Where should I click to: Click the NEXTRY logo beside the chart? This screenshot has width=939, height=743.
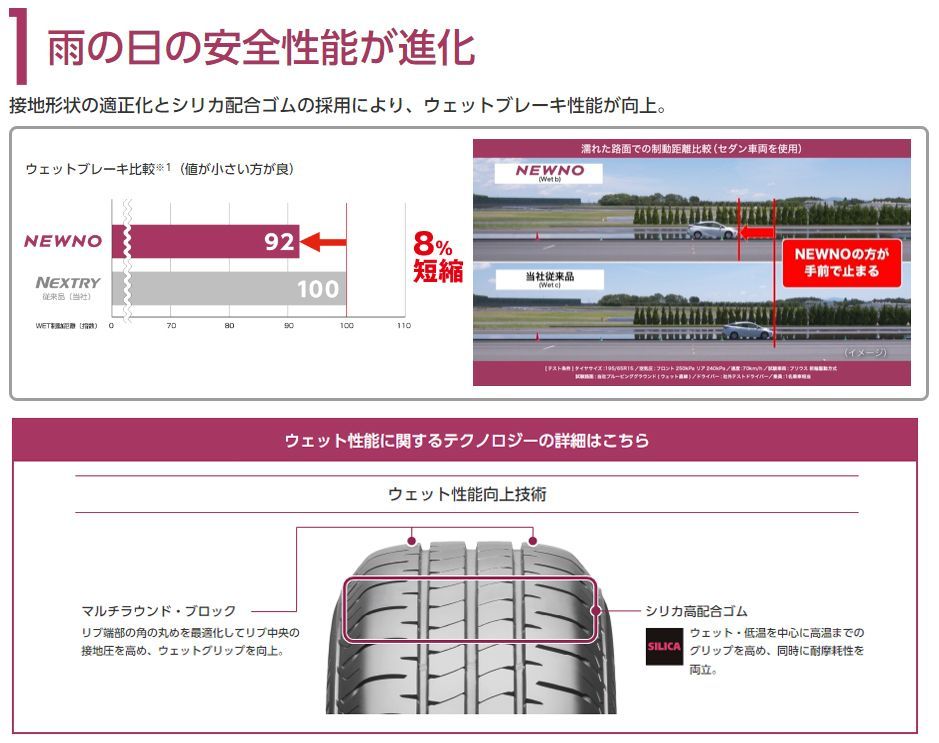tap(68, 283)
